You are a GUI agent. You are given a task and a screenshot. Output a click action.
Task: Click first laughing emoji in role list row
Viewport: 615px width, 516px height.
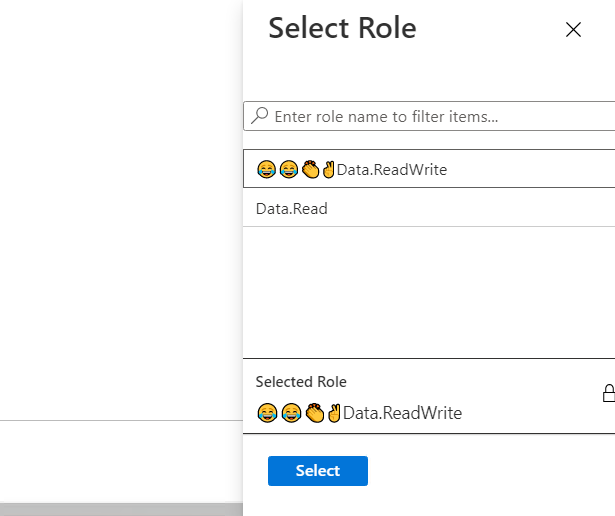[x=266, y=169]
